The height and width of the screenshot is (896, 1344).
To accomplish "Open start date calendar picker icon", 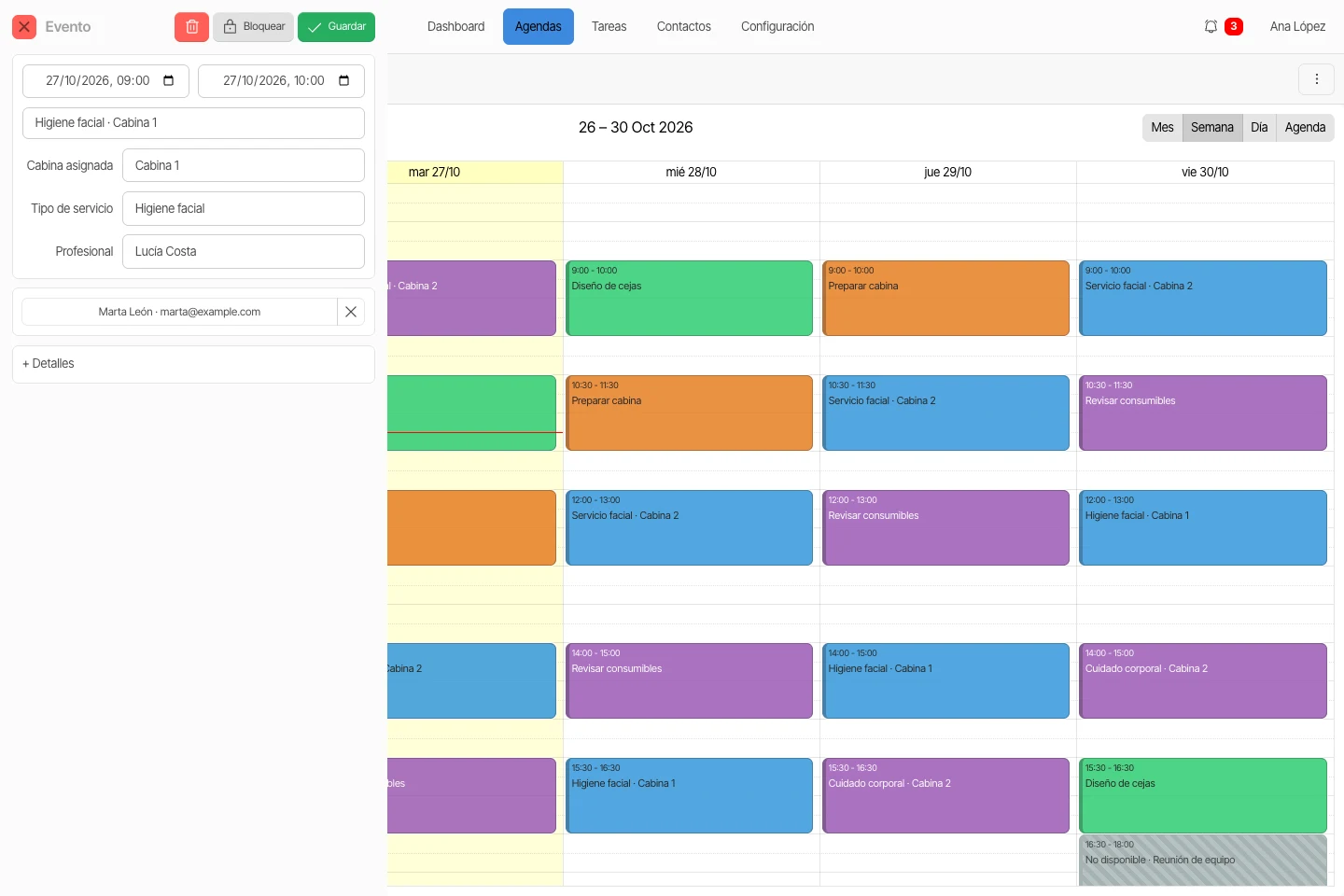I will click(168, 80).
